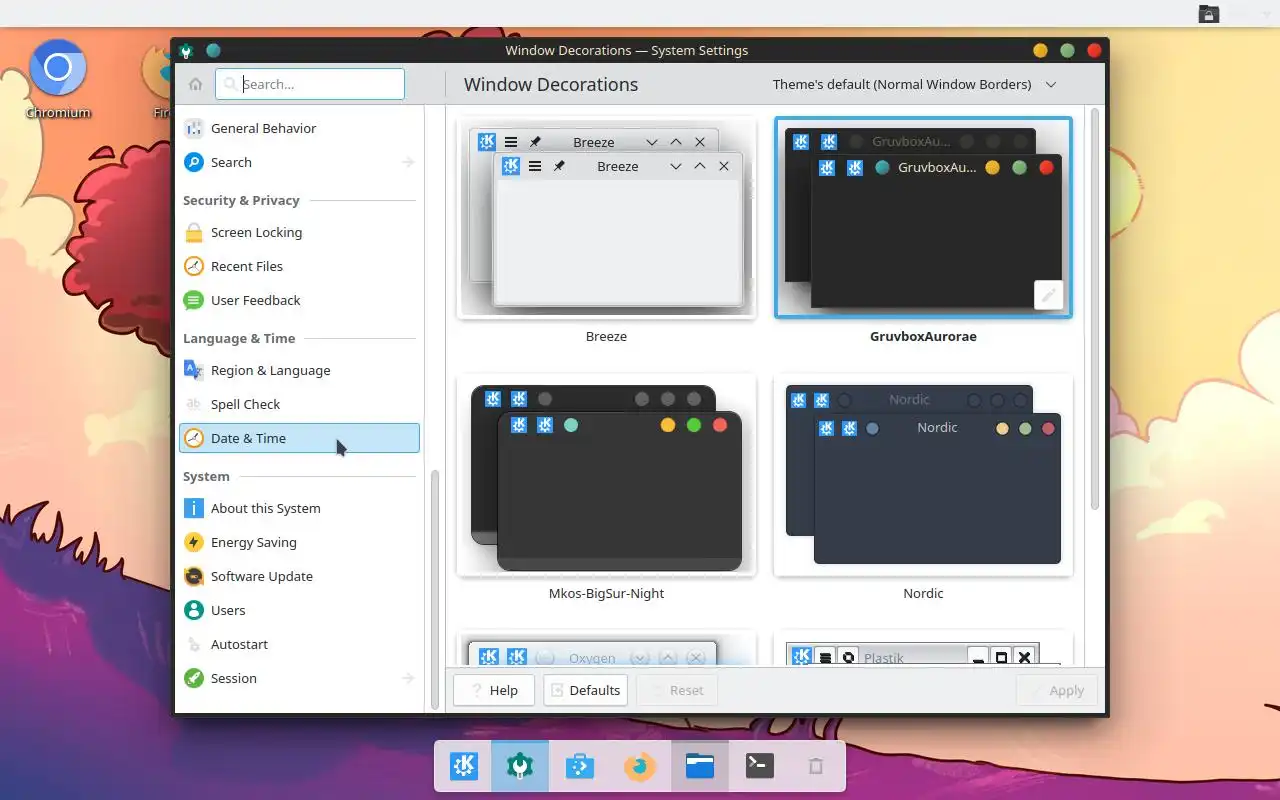Click the Search sidebar item icon
Viewport: 1280px width, 800px height.
point(194,162)
